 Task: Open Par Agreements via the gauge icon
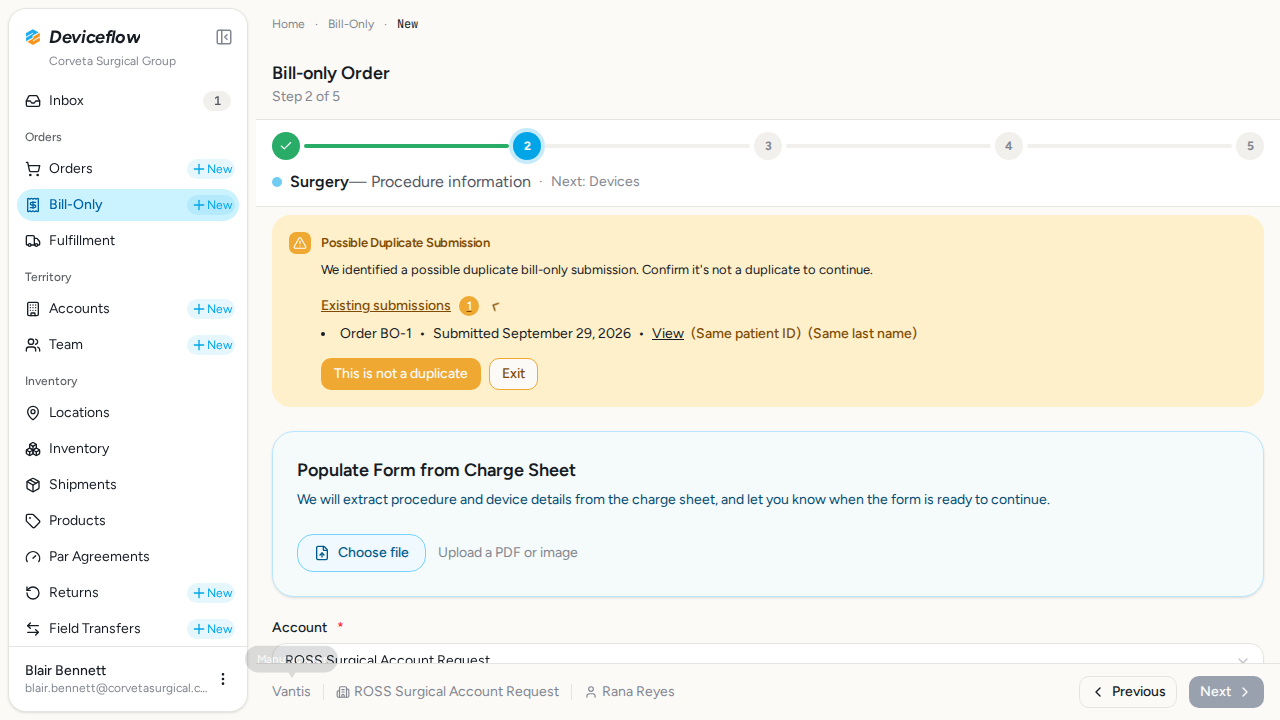click(x=33, y=557)
